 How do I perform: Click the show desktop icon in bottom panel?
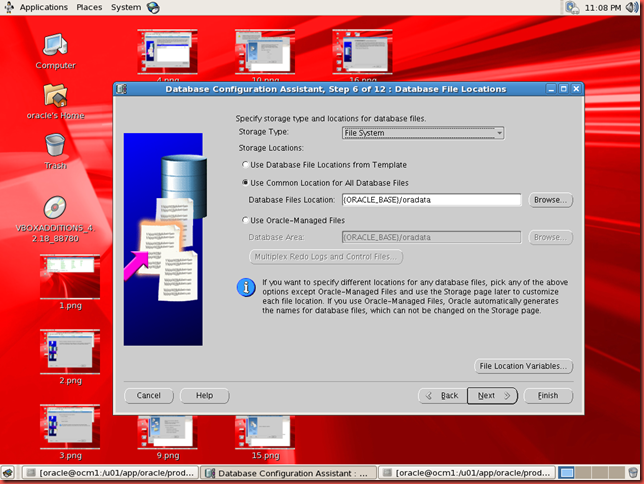[8, 473]
